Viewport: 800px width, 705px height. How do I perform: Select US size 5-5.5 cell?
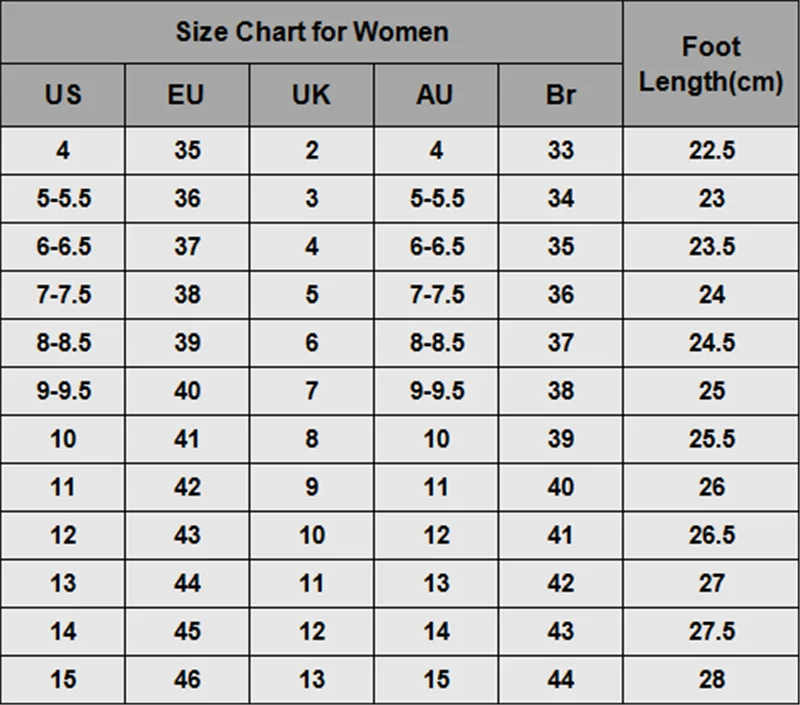pyautogui.click(x=64, y=198)
